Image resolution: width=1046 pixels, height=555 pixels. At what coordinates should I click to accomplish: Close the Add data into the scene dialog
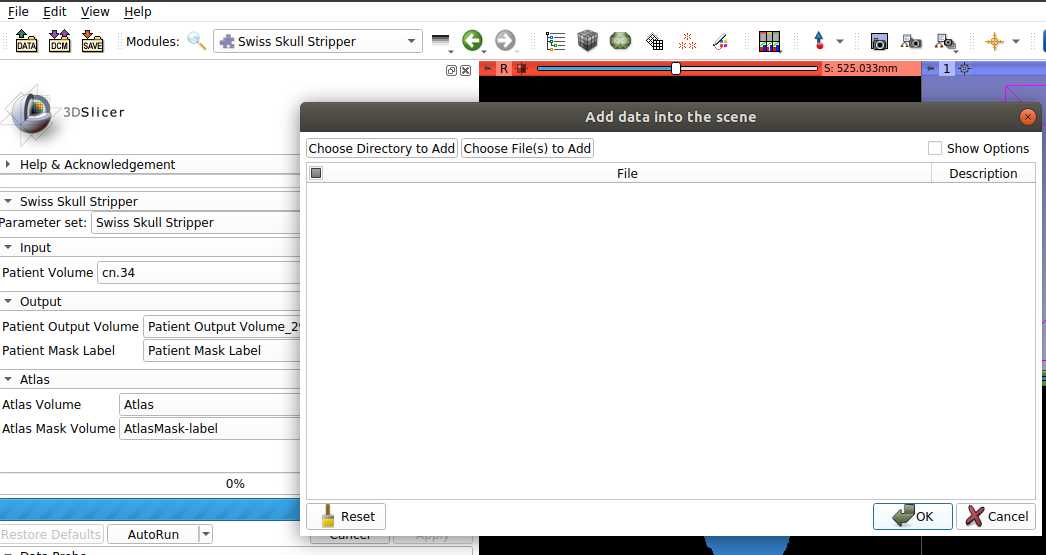point(1027,117)
